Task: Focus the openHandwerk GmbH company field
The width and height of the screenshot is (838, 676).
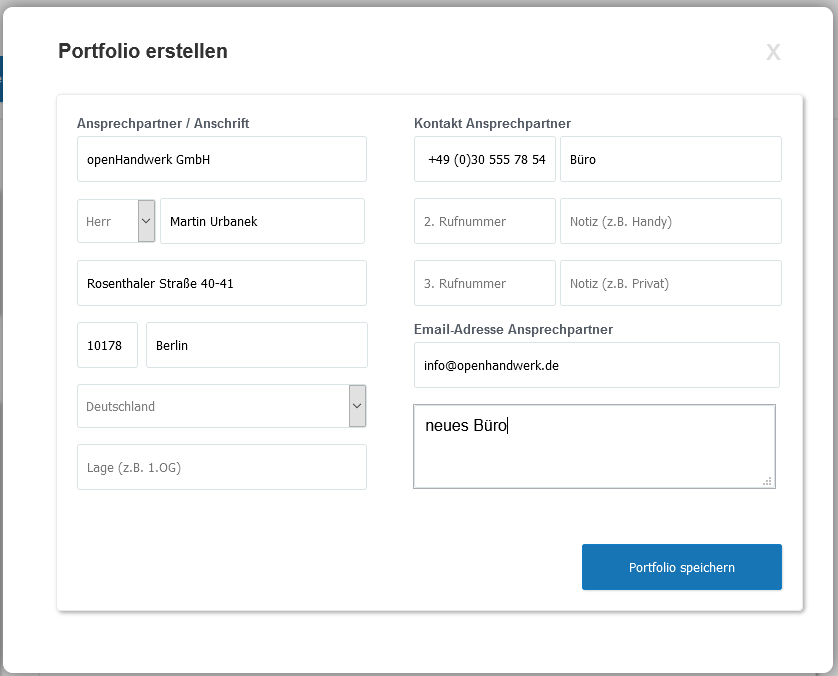Action: point(222,159)
